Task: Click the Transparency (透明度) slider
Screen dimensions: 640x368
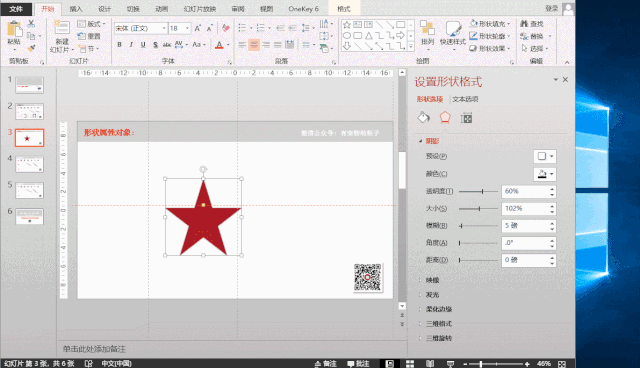Action: point(478,191)
